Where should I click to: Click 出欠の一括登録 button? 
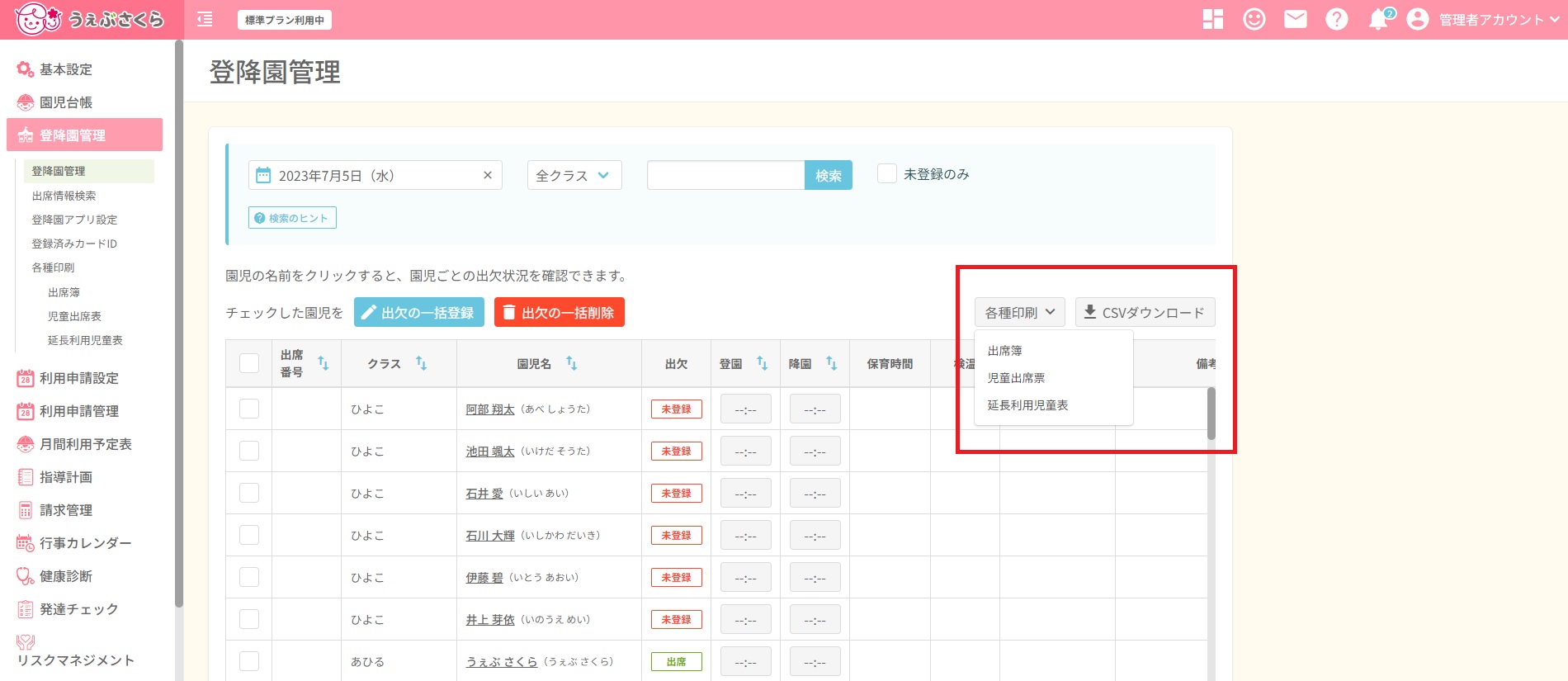click(419, 313)
